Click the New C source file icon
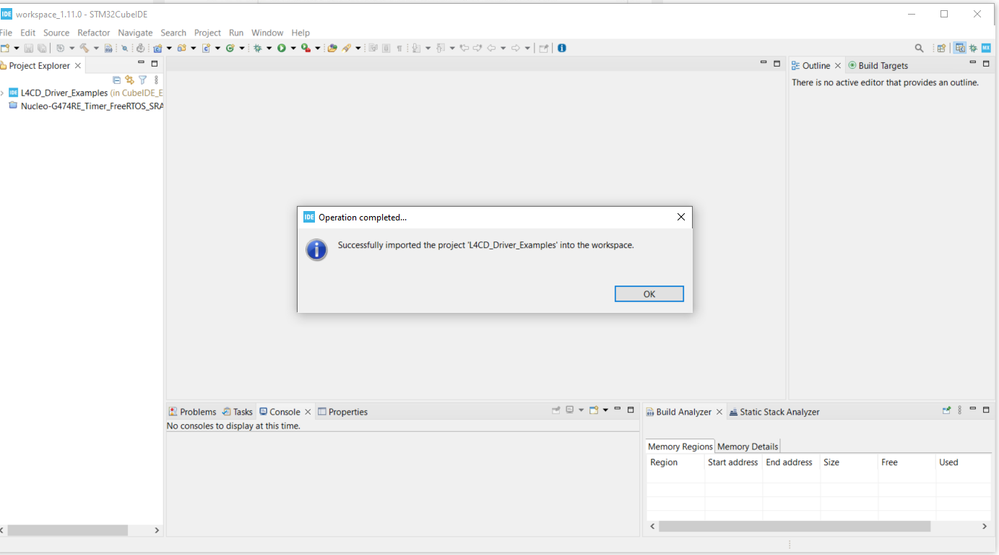999x555 pixels. 206,48
